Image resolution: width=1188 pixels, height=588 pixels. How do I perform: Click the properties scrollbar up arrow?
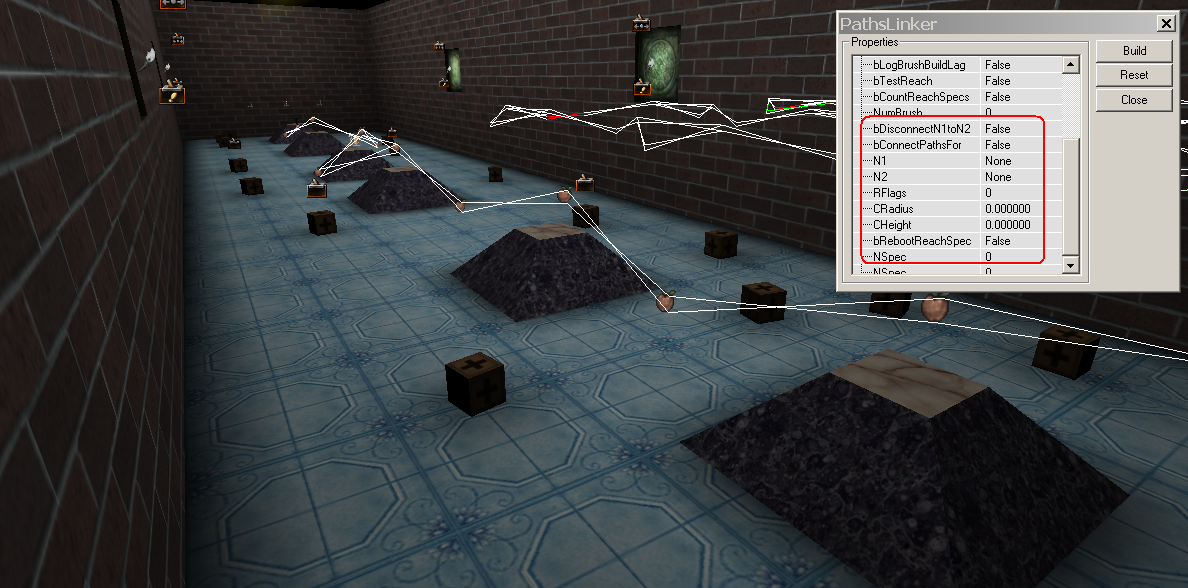coord(1071,66)
